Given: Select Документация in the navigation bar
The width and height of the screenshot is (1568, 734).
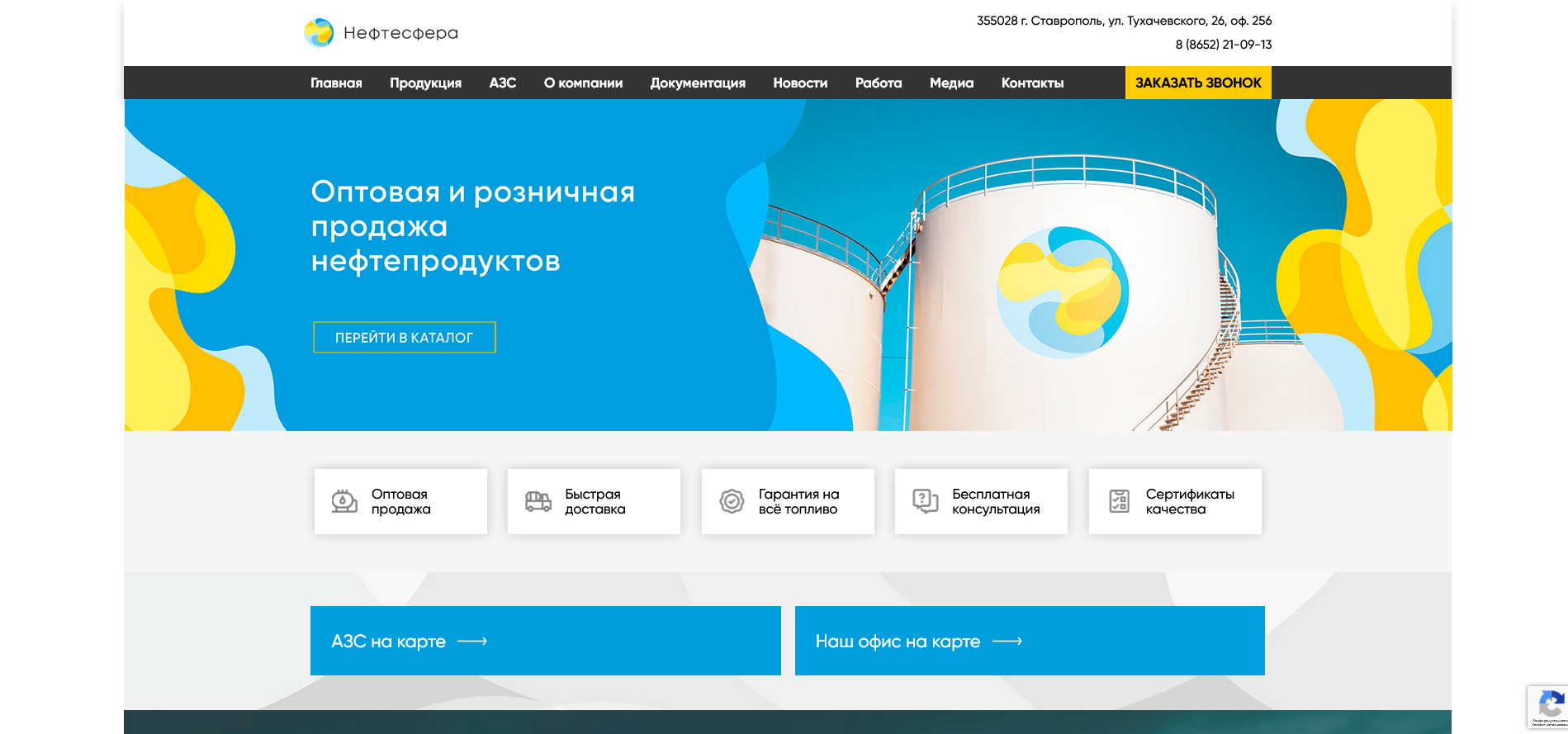Looking at the screenshot, I should click(698, 83).
